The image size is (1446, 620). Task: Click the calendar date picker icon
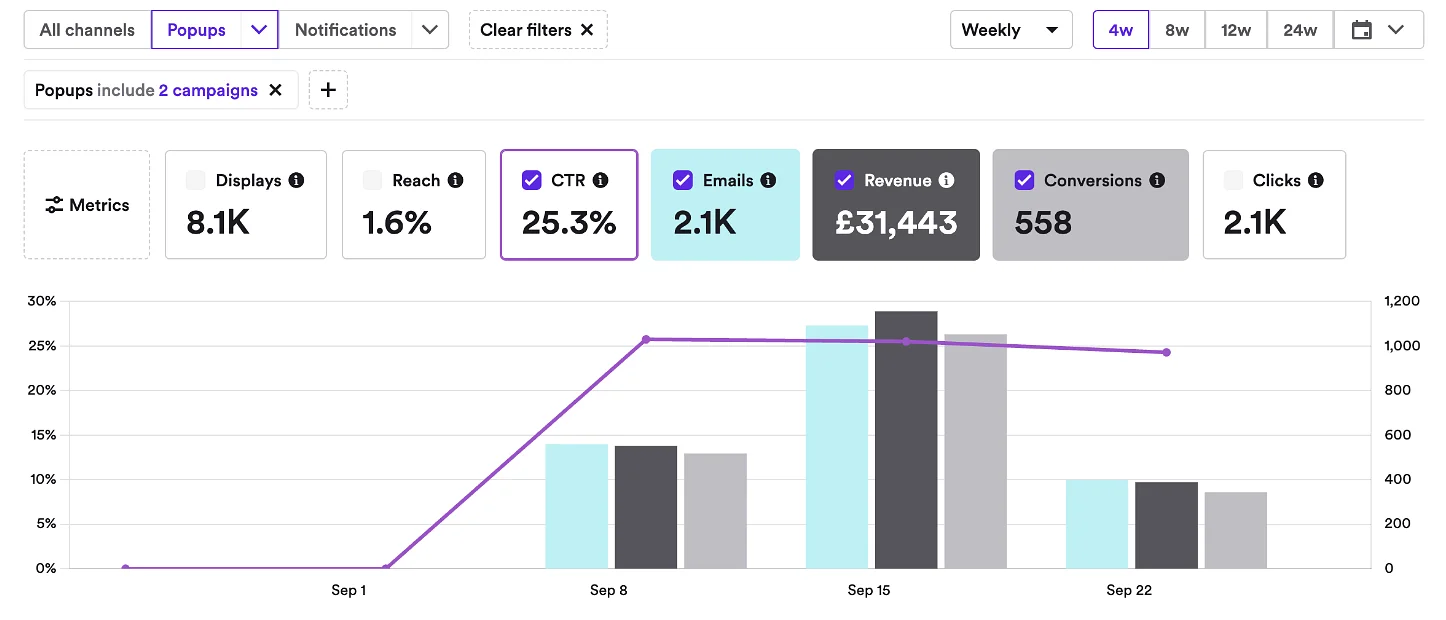(1362, 30)
